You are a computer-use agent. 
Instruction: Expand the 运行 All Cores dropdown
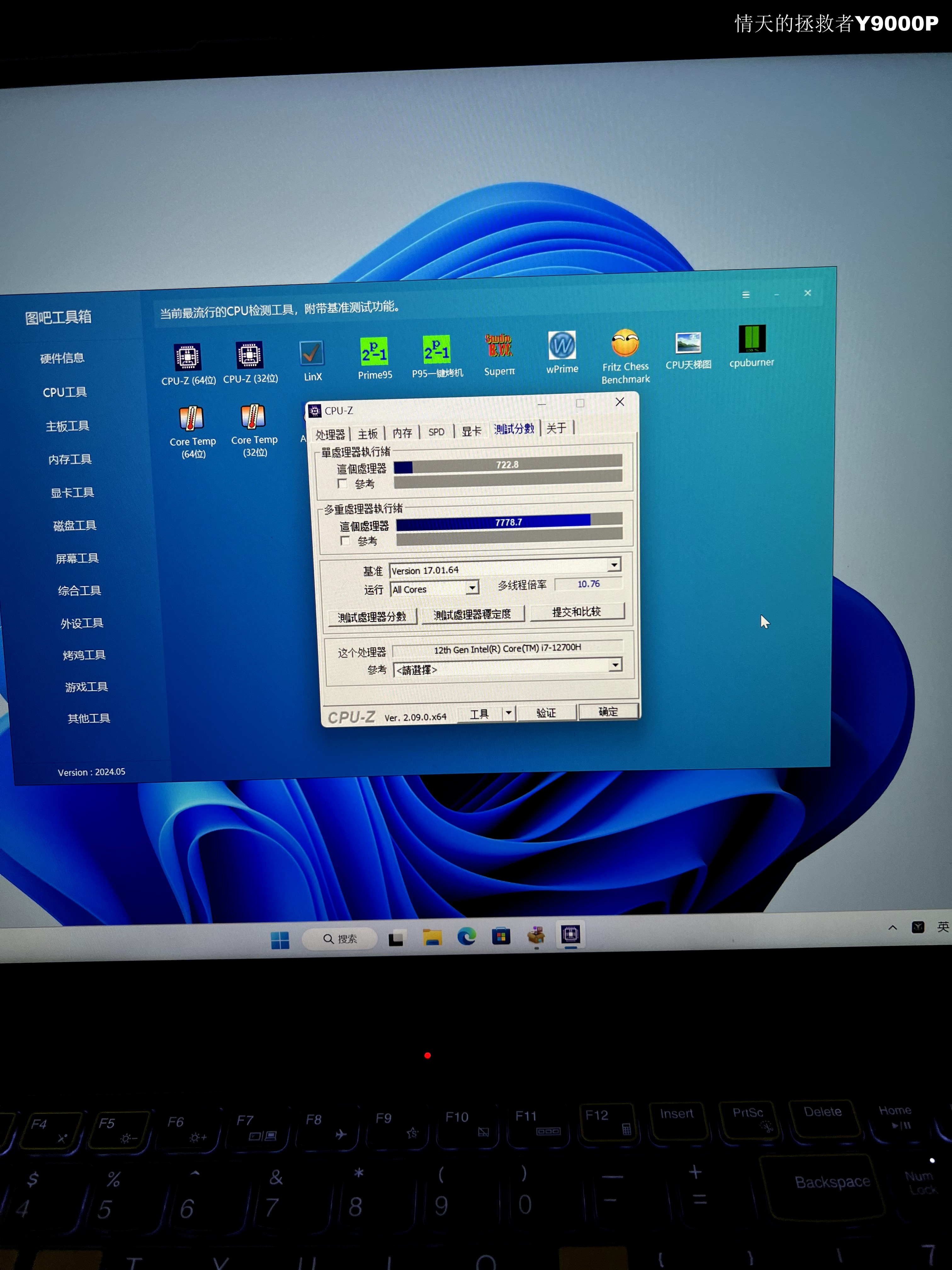[472, 587]
